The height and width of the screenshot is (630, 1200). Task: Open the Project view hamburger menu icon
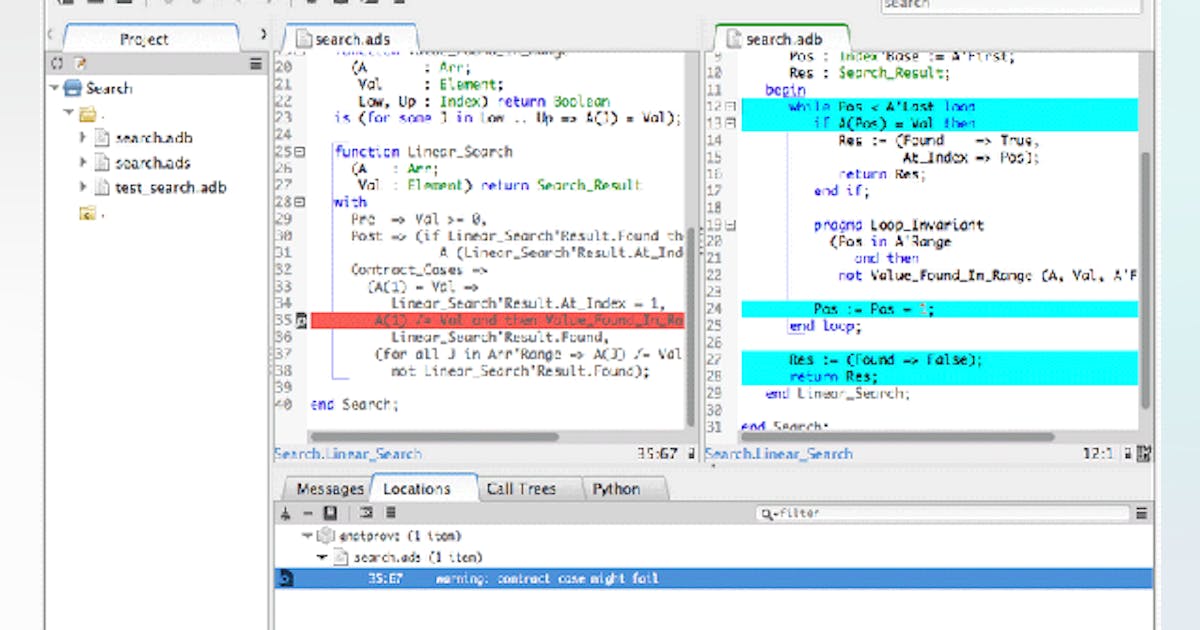point(256,63)
